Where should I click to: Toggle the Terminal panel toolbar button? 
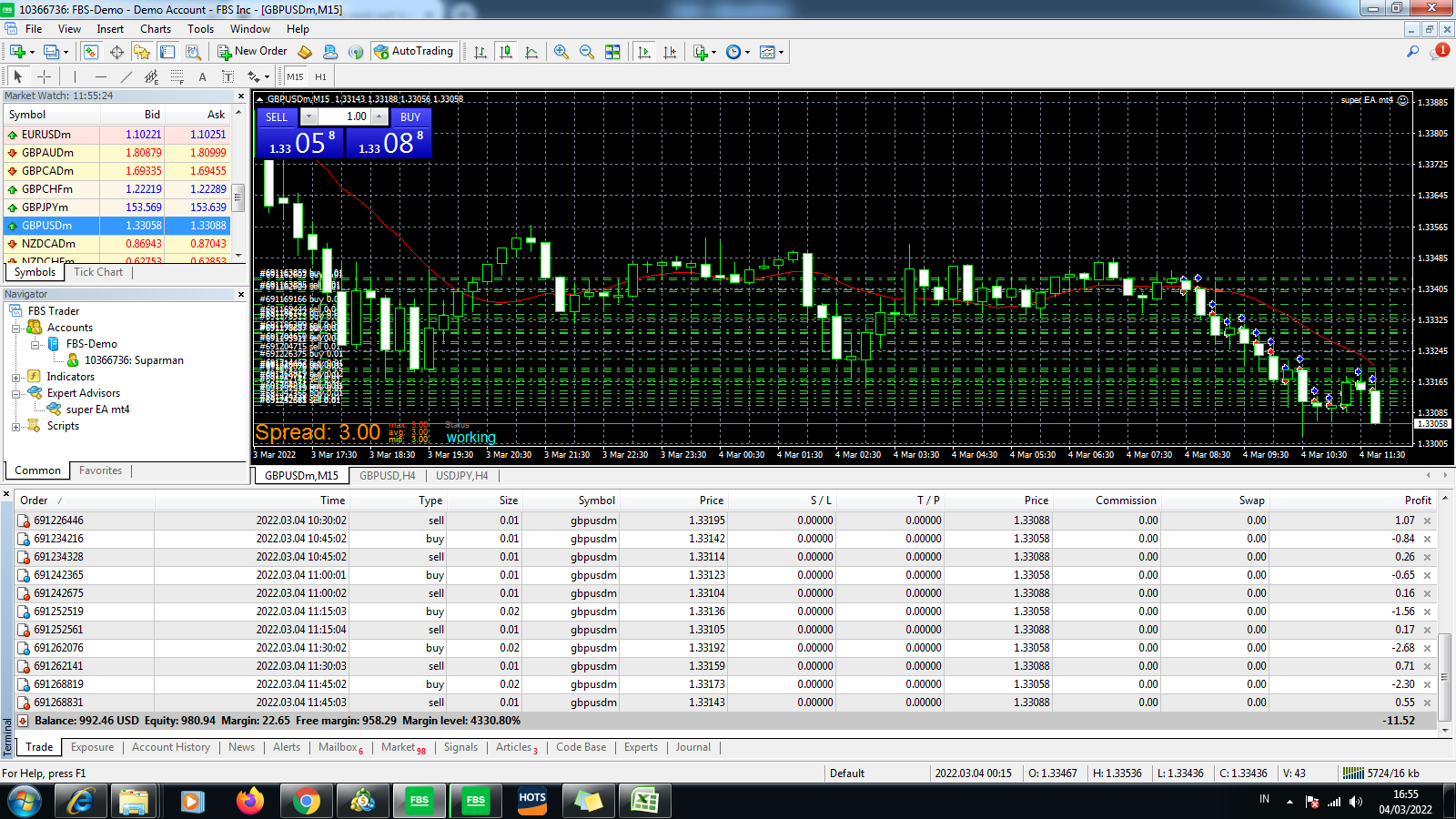click(x=167, y=52)
